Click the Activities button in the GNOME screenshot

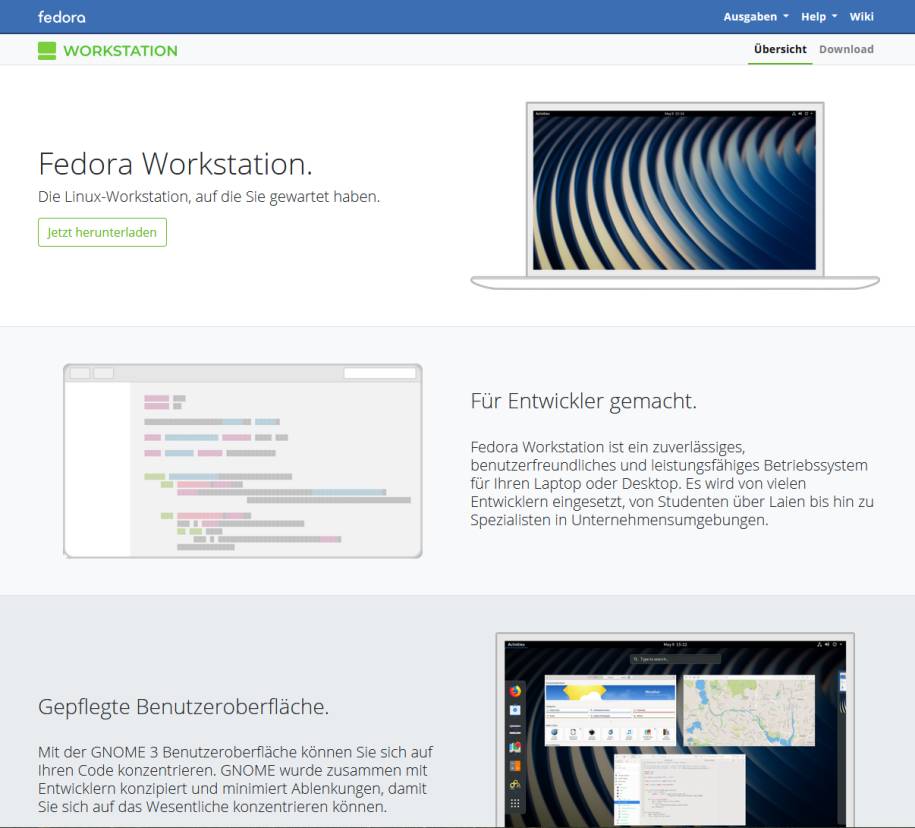[516, 644]
